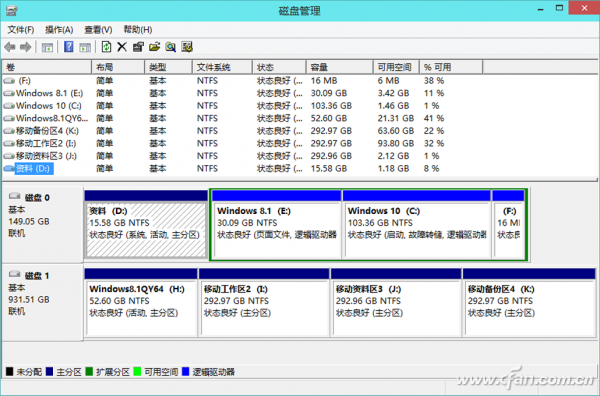Click the light green 可用空间 legend swatch
This screenshot has width=600, height=396.
coord(137,372)
